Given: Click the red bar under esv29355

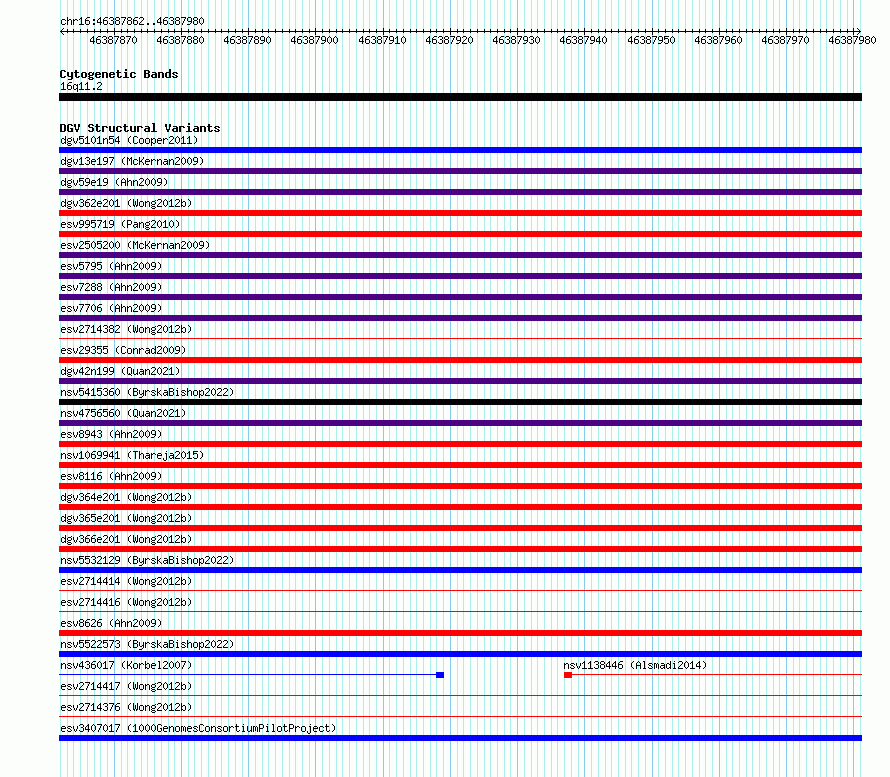Looking at the screenshot, I should pyautogui.click(x=460, y=360).
